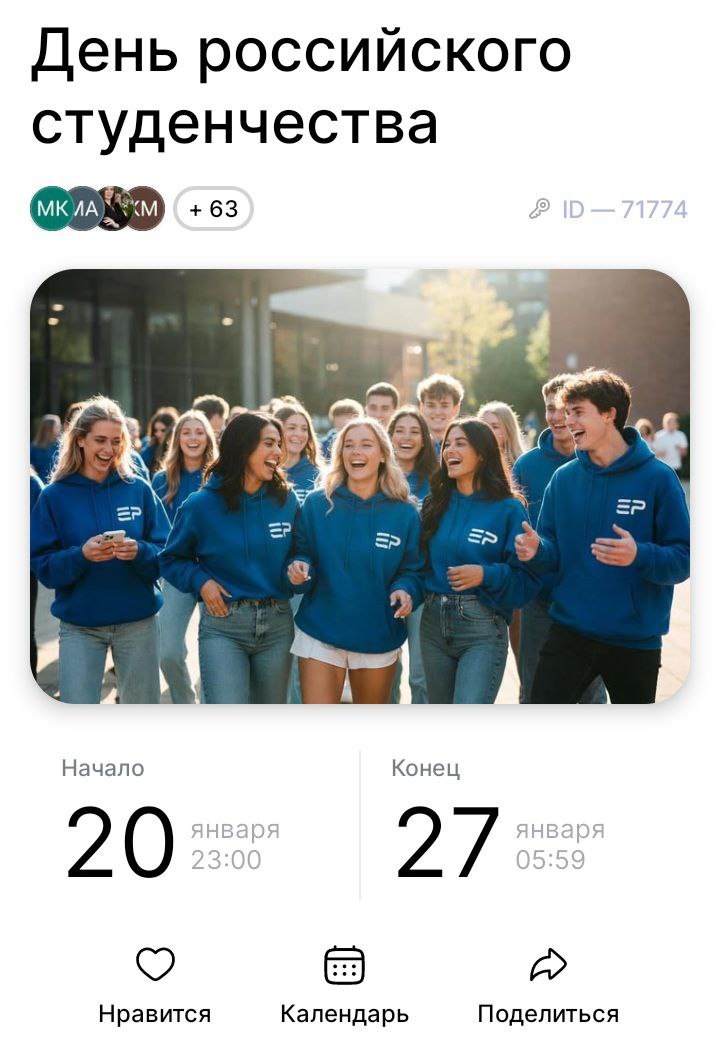Open the Календарь calendar icon
720x1060 pixels.
tap(344, 964)
